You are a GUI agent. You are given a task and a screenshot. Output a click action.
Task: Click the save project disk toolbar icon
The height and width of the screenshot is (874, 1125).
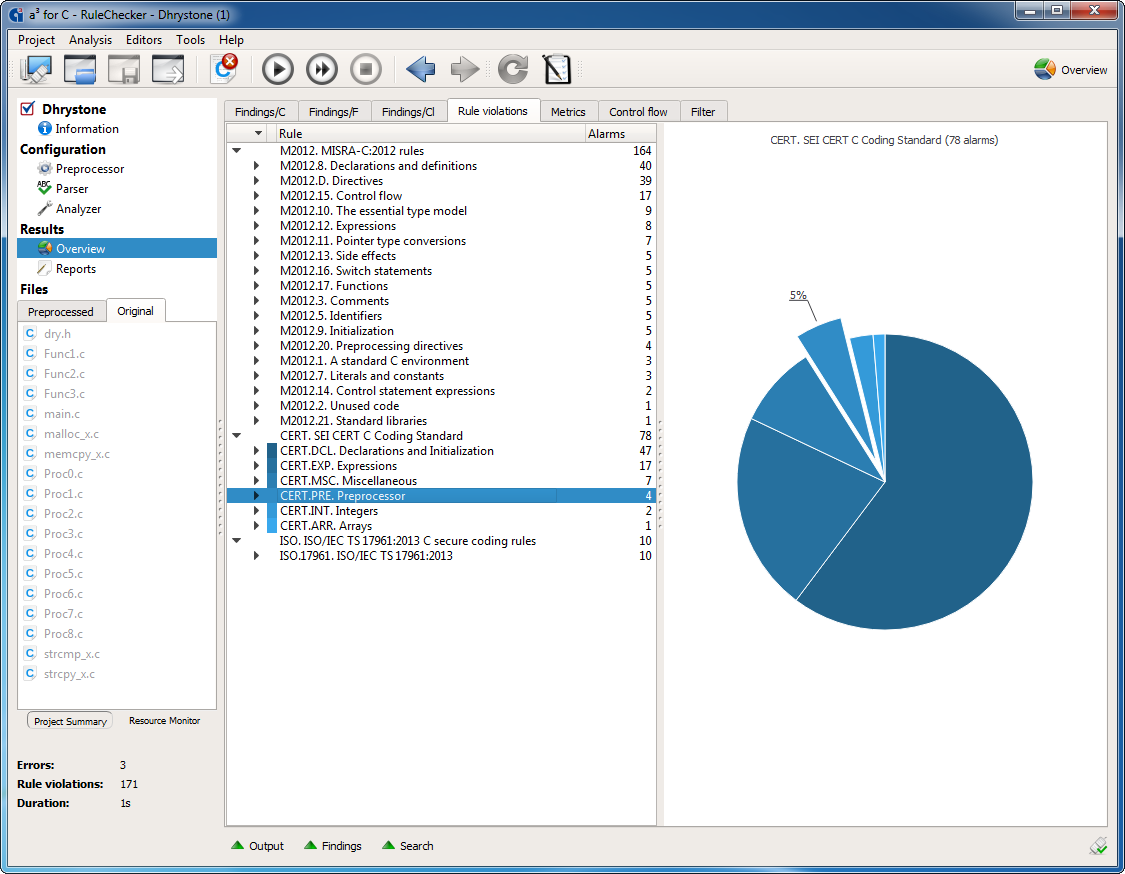[x=123, y=70]
